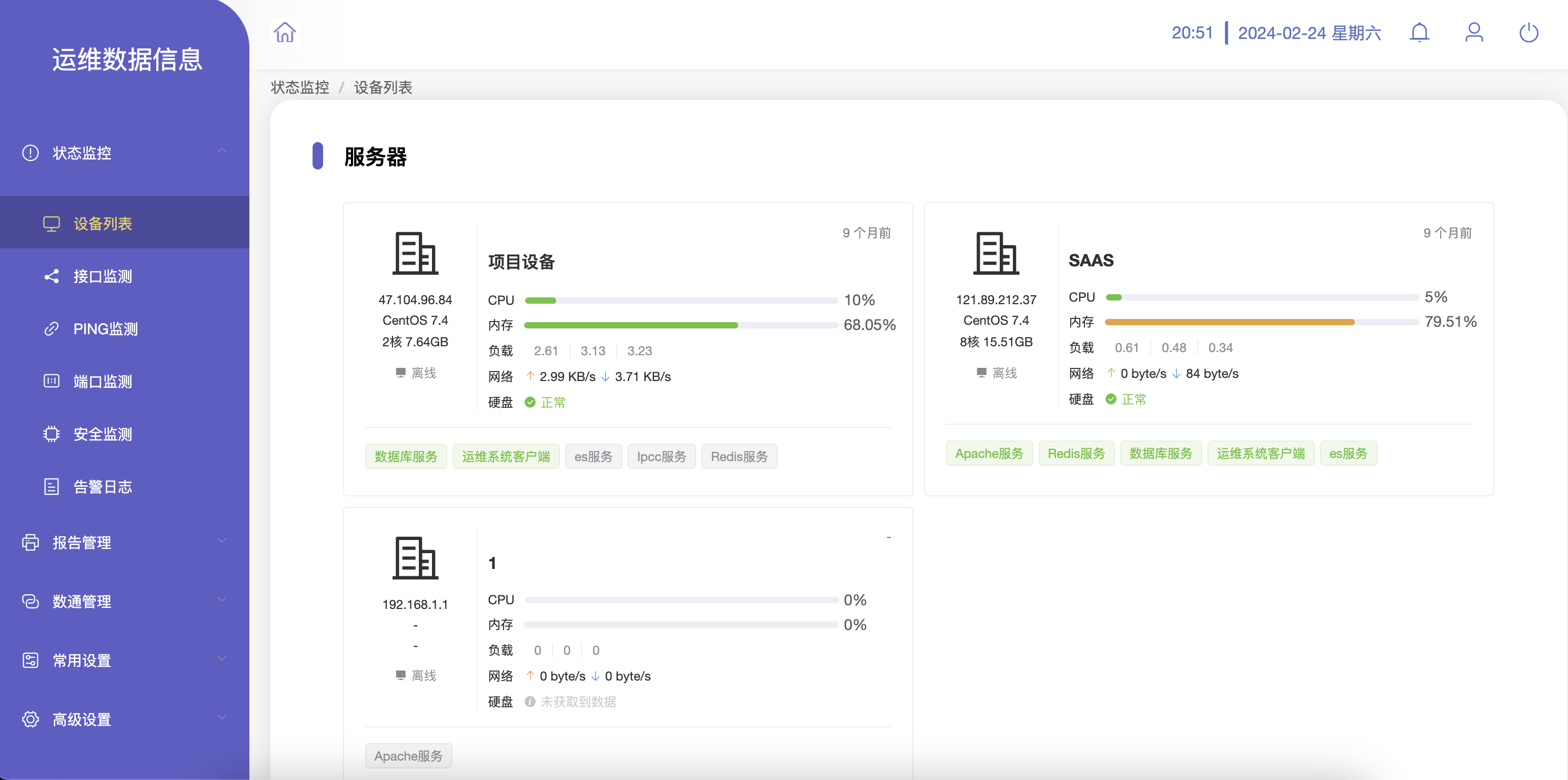This screenshot has height=780, width=1568.
Task: Click the grey info icon for 未获取到数据
Action: (x=529, y=702)
